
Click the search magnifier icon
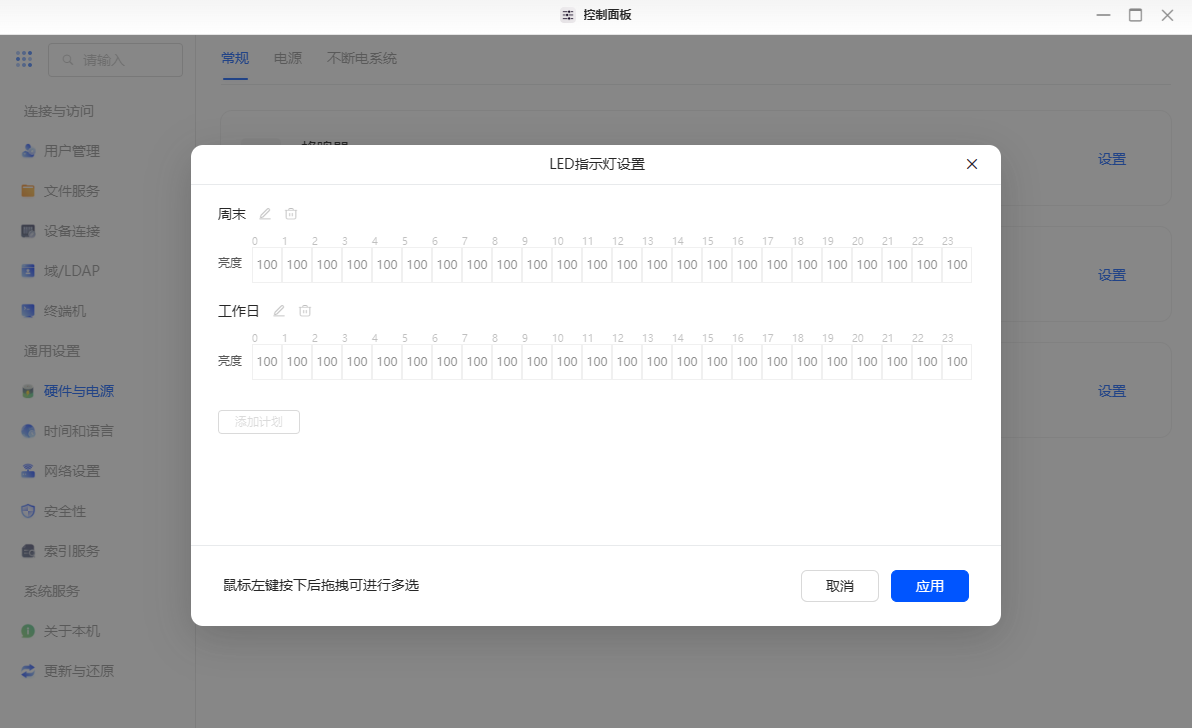coord(68,59)
